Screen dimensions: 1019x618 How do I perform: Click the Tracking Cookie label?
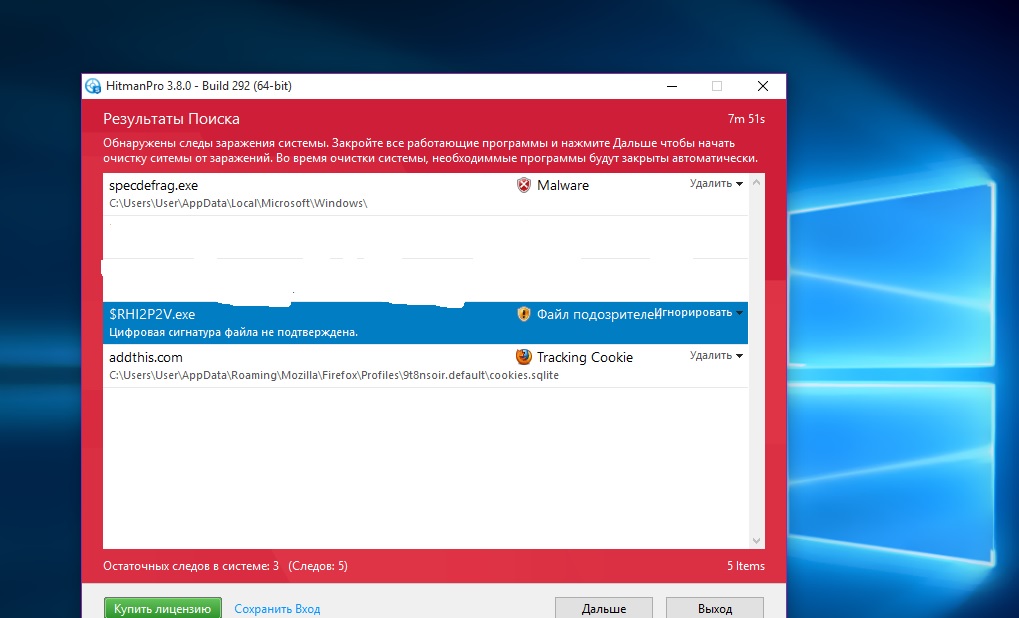pyautogui.click(x=585, y=357)
